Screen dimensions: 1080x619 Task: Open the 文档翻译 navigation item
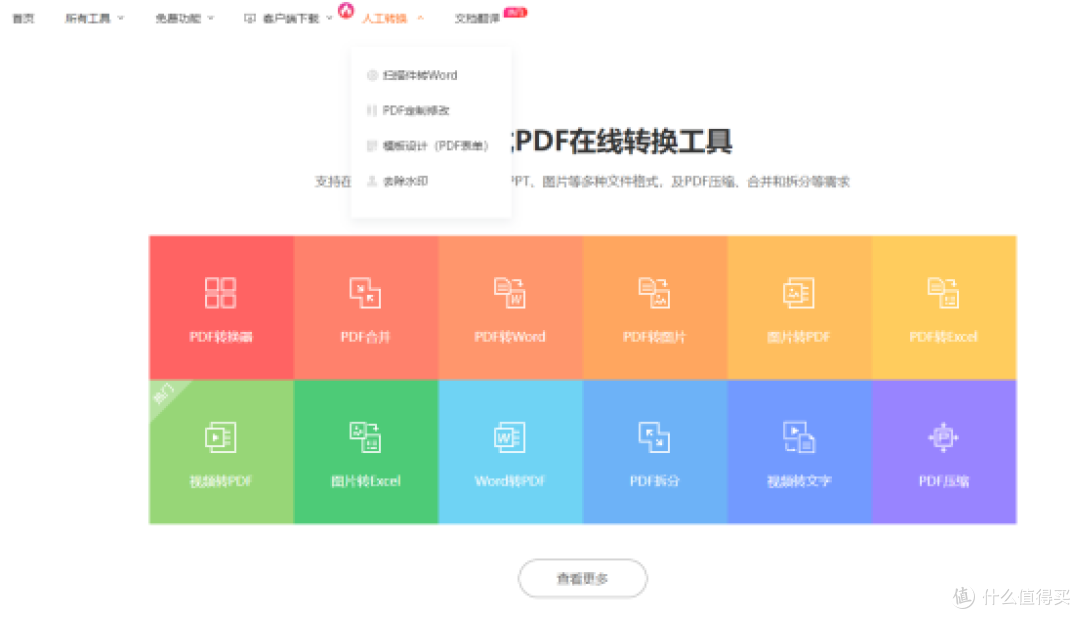477,19
